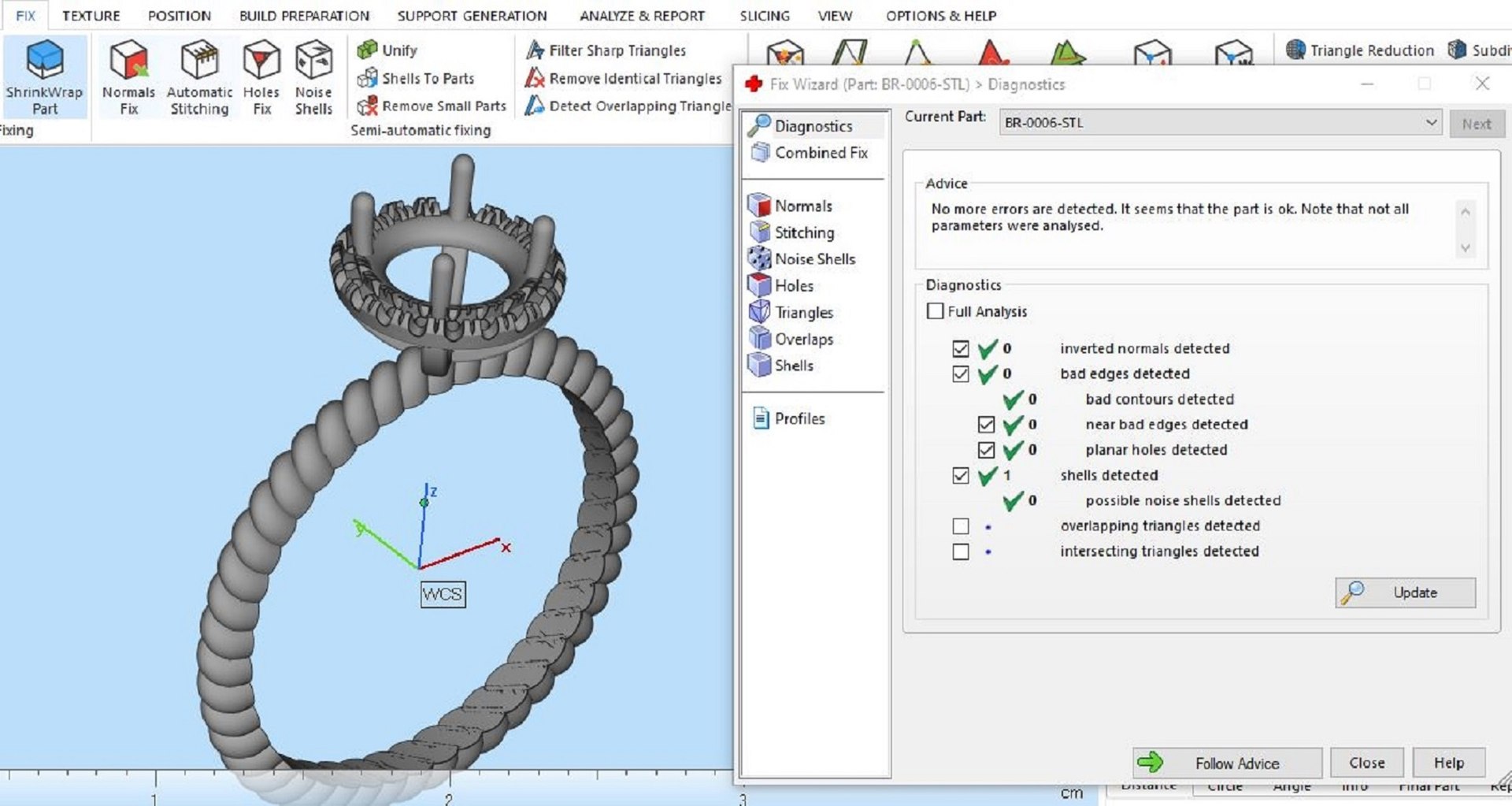
Task: Uncheck inverted normals detected
Action: [x=960, y=348]
